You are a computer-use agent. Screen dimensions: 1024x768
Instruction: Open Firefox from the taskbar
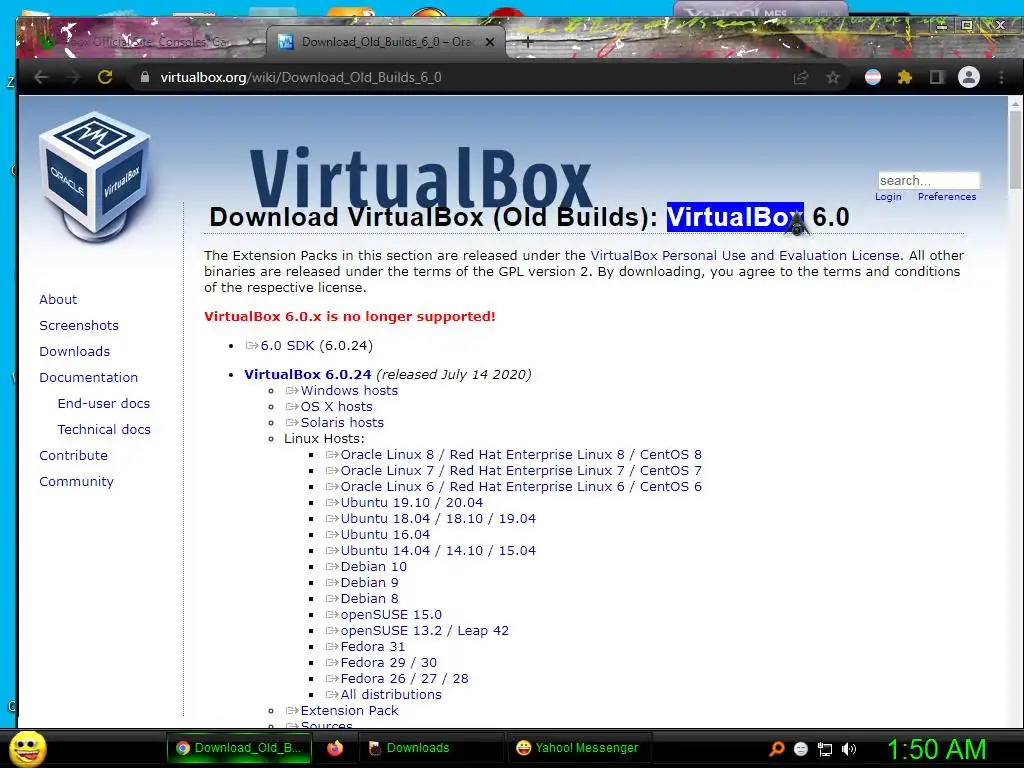pos(335,748)
